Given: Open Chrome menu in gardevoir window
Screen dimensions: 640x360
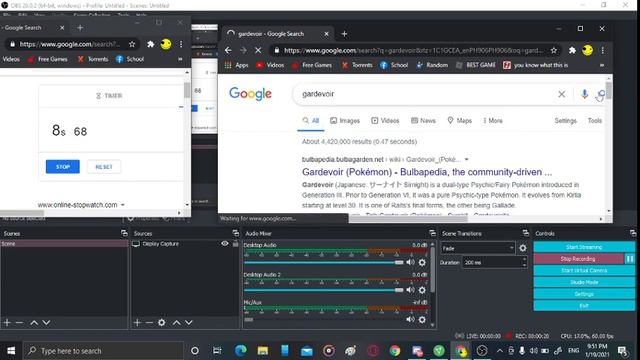Looking at the screenshot, I should coord(602,50).
